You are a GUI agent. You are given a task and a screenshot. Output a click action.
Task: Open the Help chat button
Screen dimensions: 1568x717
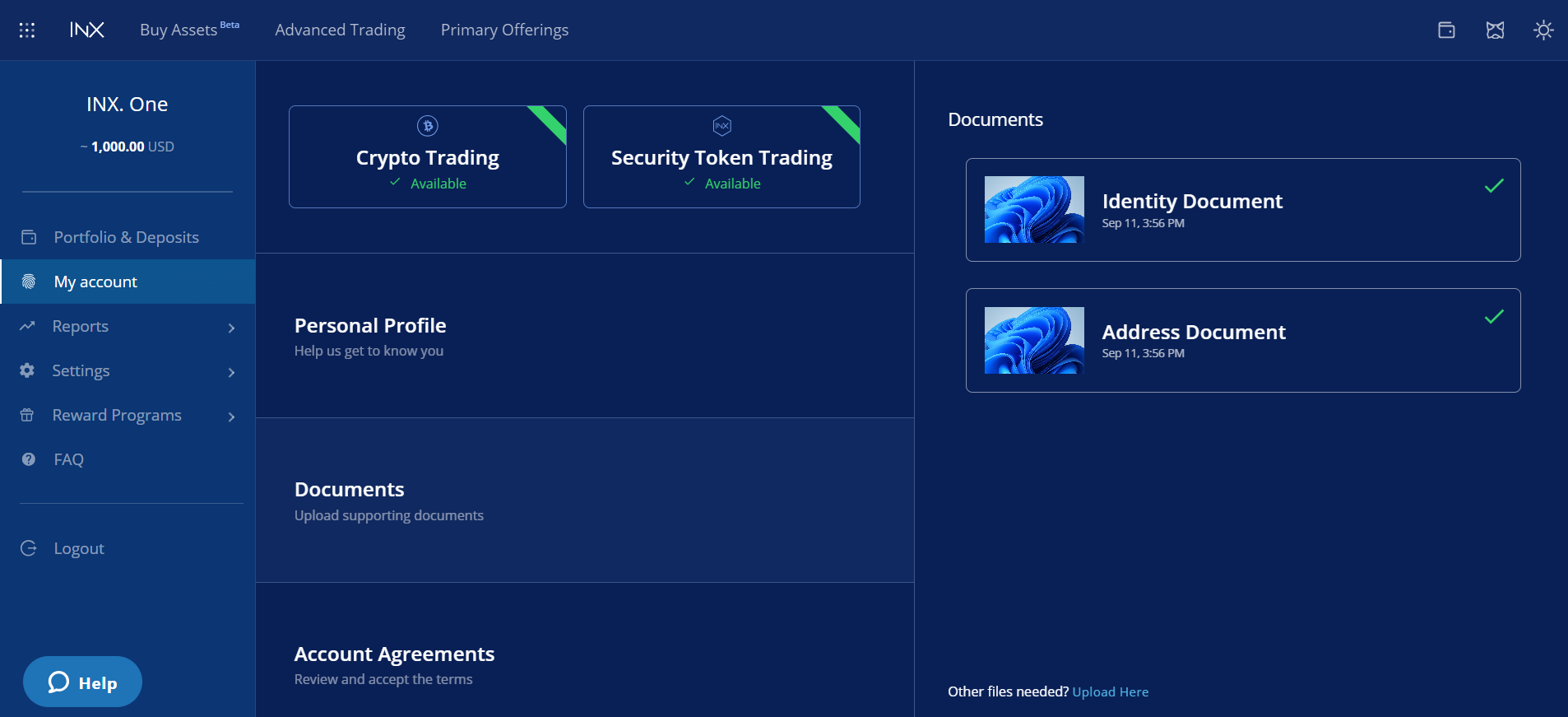82,682
